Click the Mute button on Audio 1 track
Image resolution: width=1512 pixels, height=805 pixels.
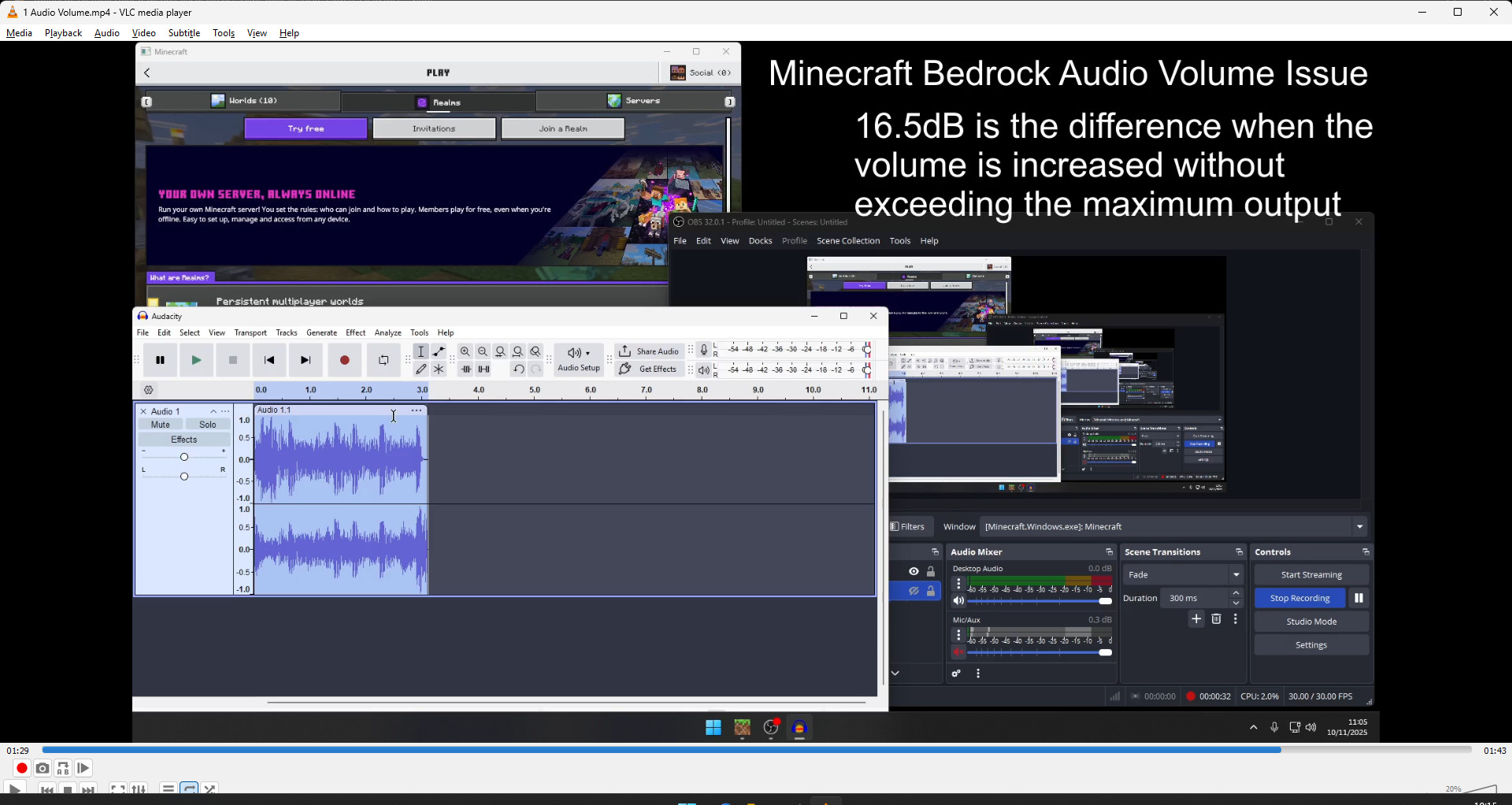(x=161, y=425)
